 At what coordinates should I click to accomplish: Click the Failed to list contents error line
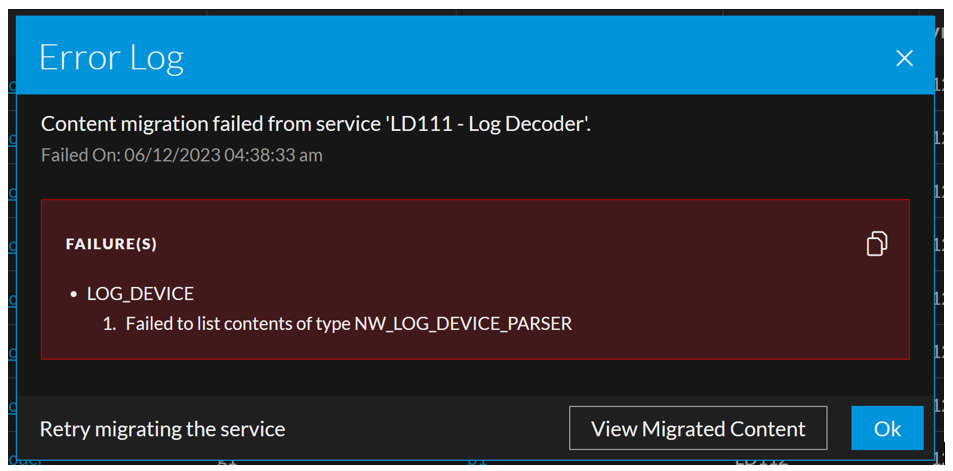(x=238, y=324)
